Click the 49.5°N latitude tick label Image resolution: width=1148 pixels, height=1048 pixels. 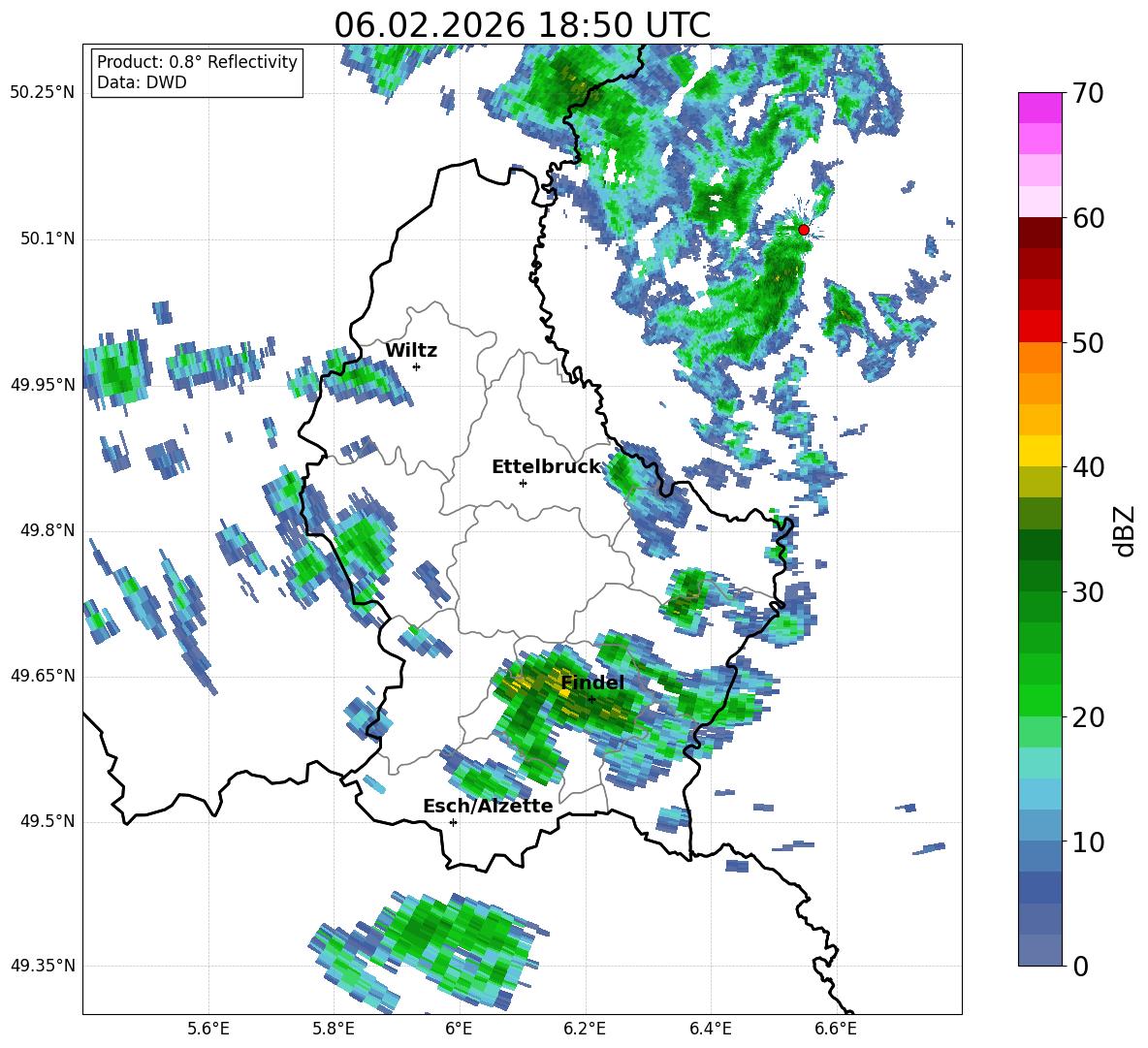coord(48,821)
